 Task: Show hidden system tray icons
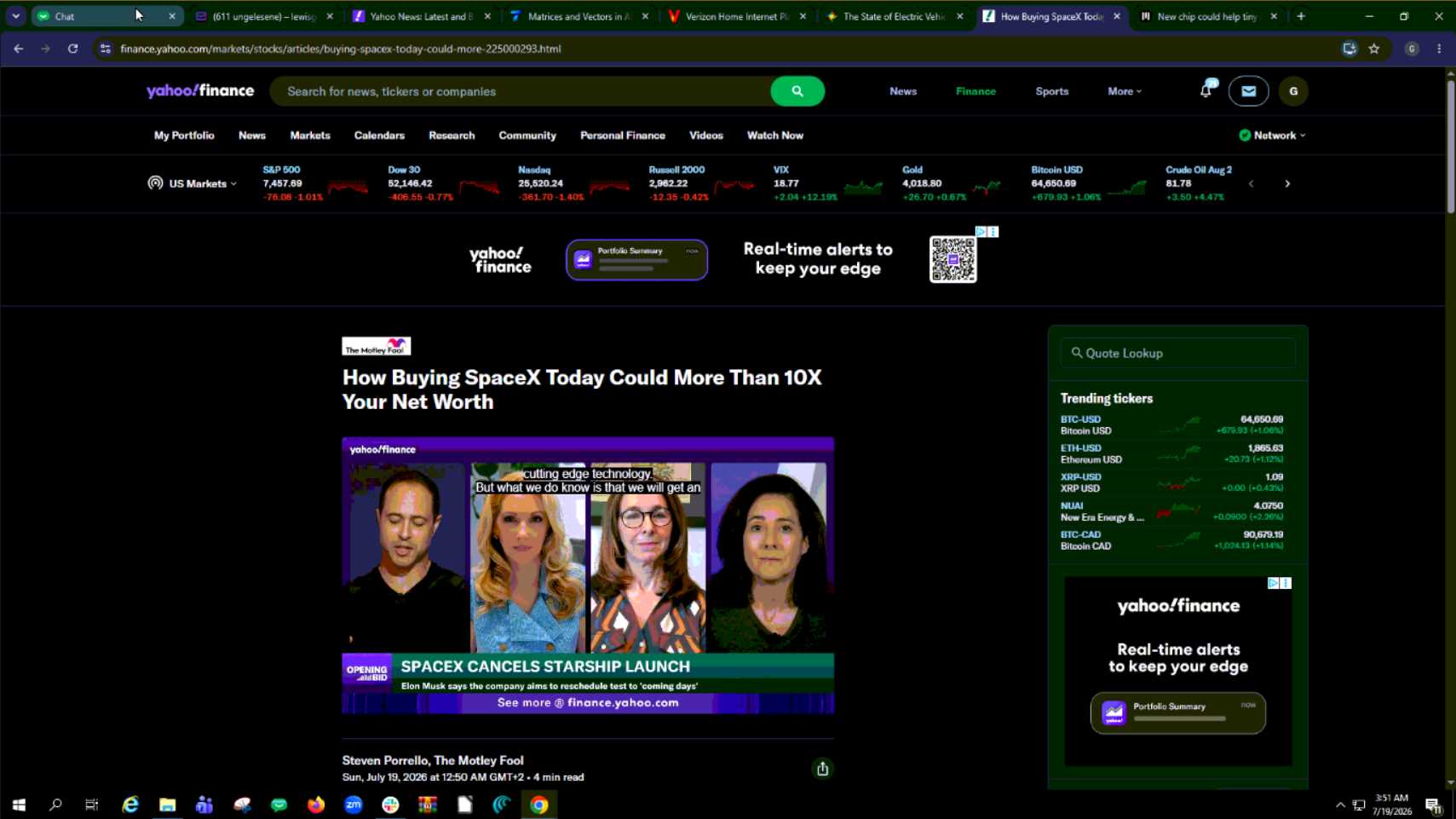[x=1340, y=805]
